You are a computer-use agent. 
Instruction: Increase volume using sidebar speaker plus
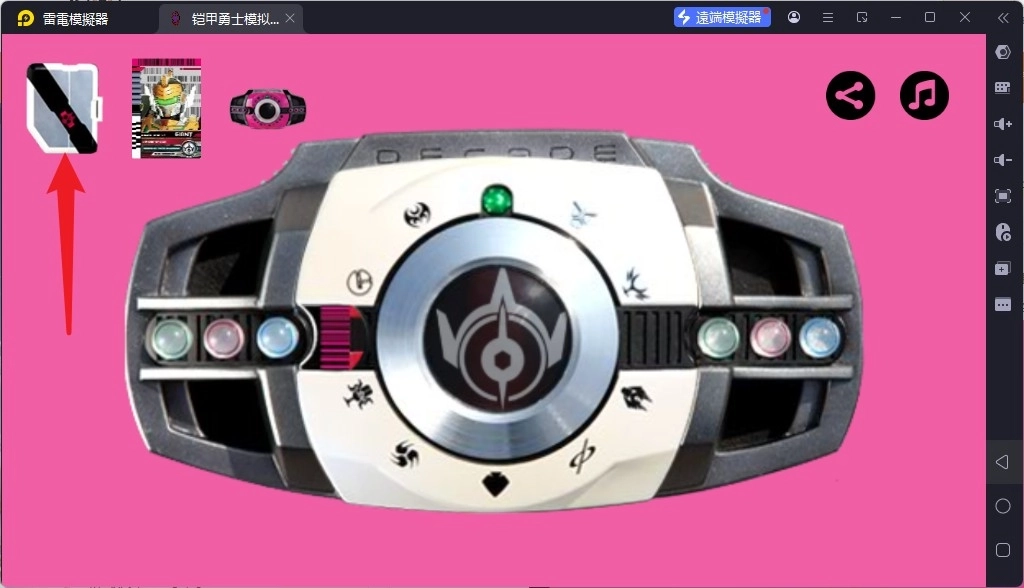[x=1003, y=124]
